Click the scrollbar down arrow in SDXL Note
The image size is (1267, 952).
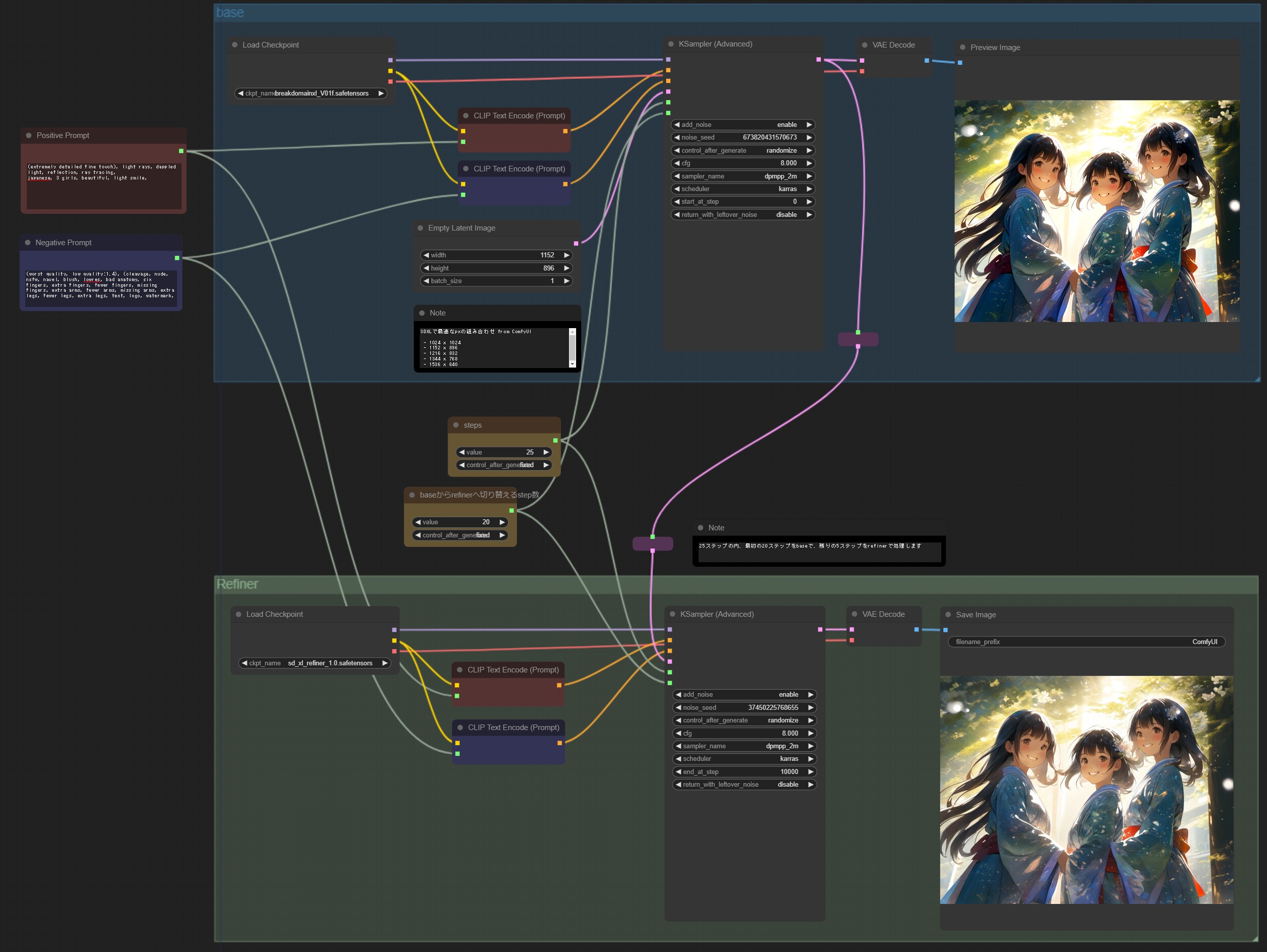tap(572, 364)
